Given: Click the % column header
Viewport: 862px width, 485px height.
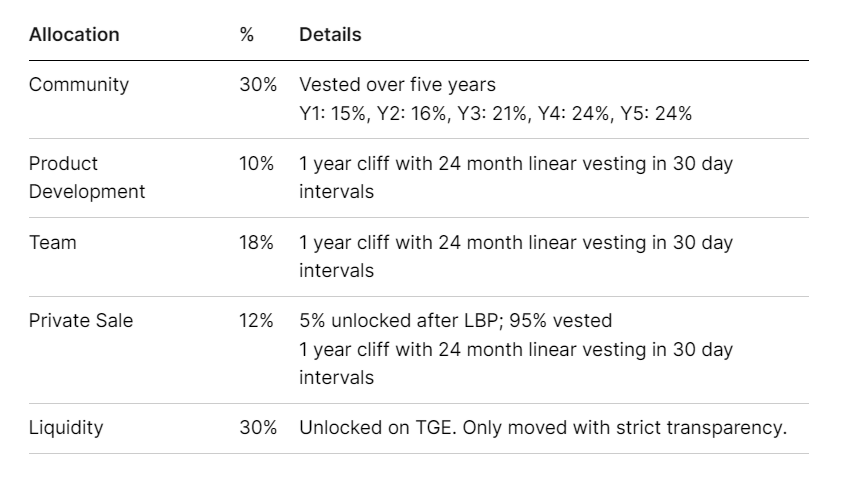Looking at the screenshot, I should coord(246,34).
